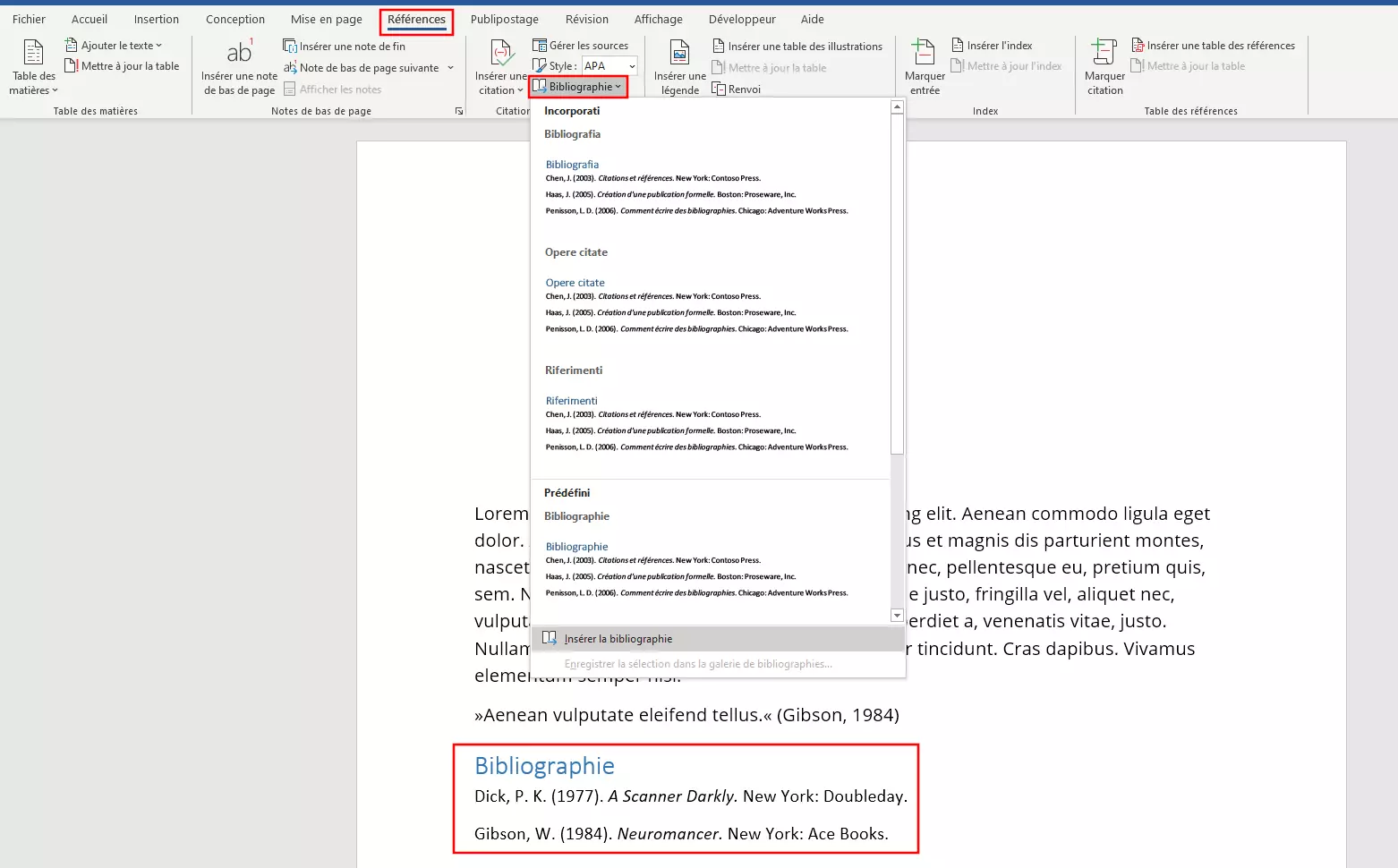Screen dimensions: 1398x868
Task: Select the Opere citate gallery entry
Action: point(711,306)
